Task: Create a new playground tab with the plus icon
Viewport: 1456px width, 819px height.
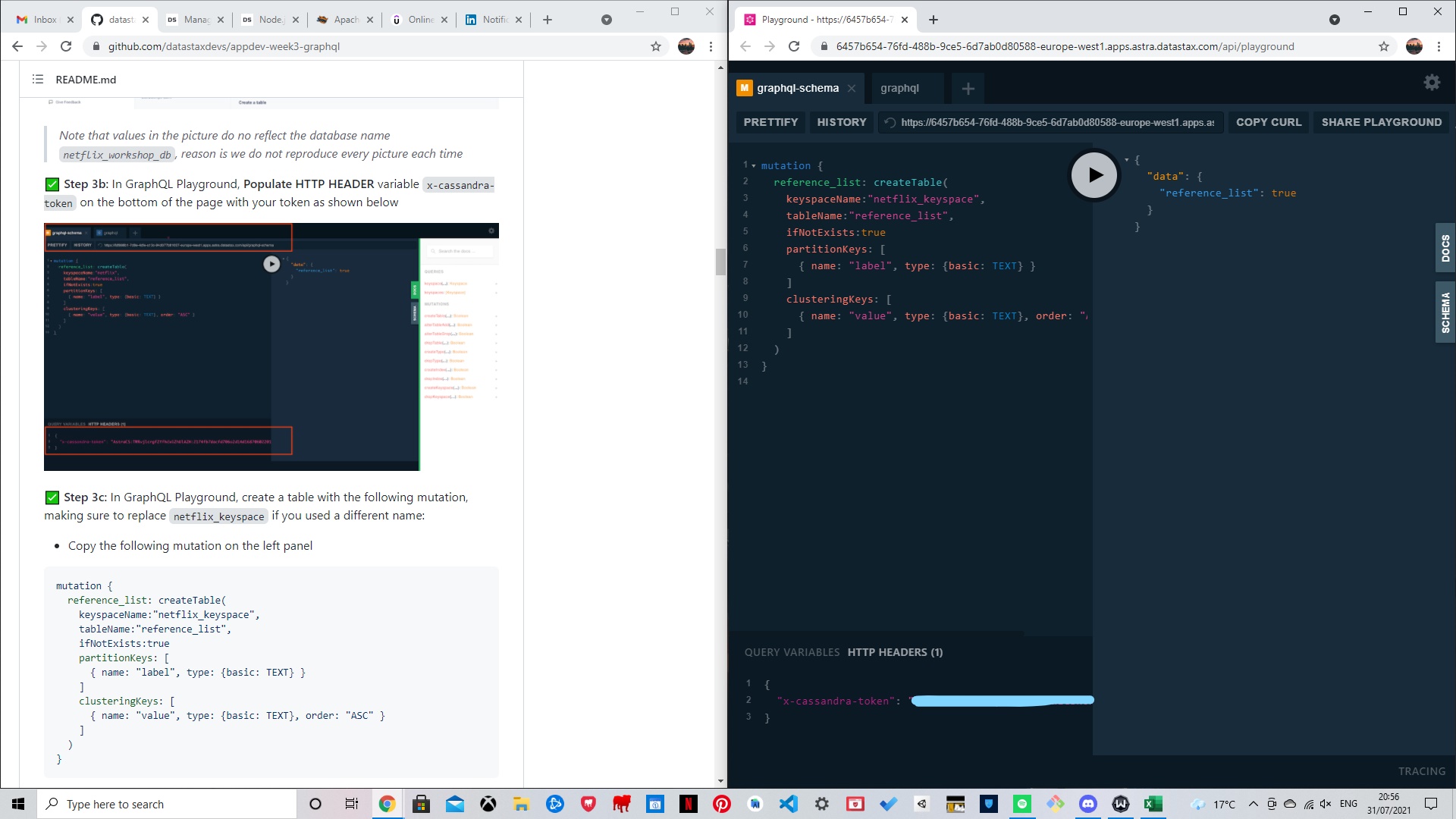Action: point(968,88)
